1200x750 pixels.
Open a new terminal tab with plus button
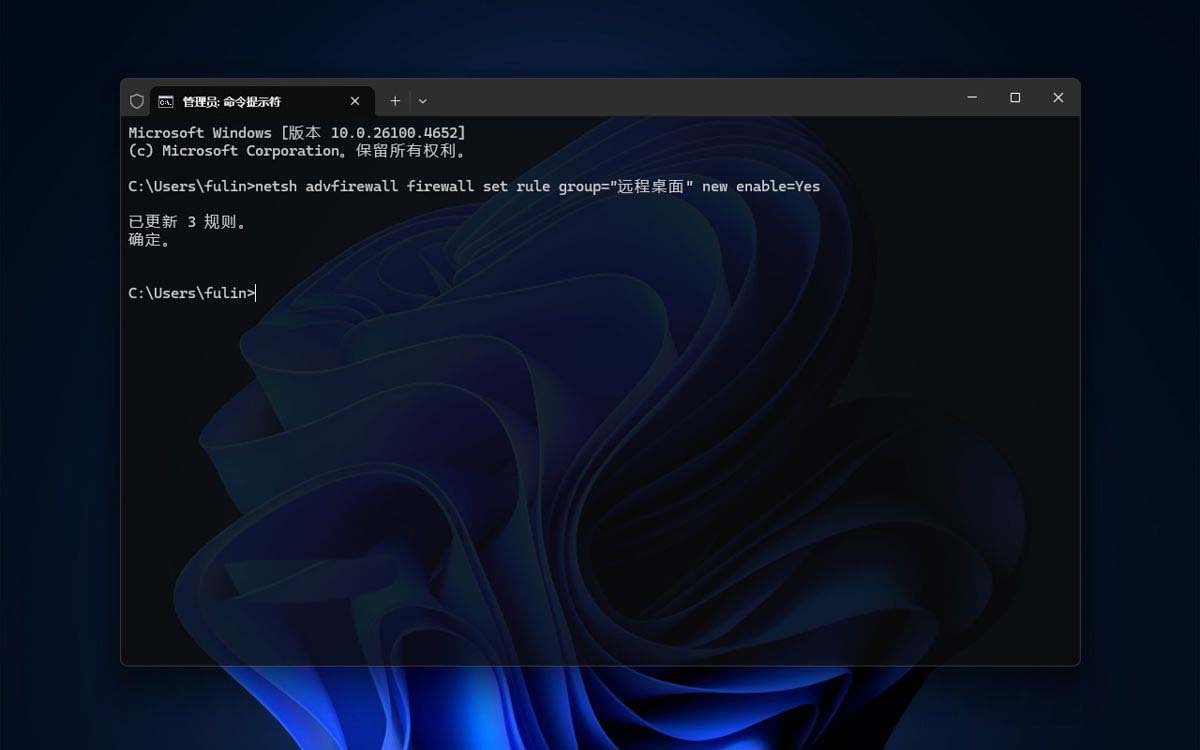pos(395,101)
